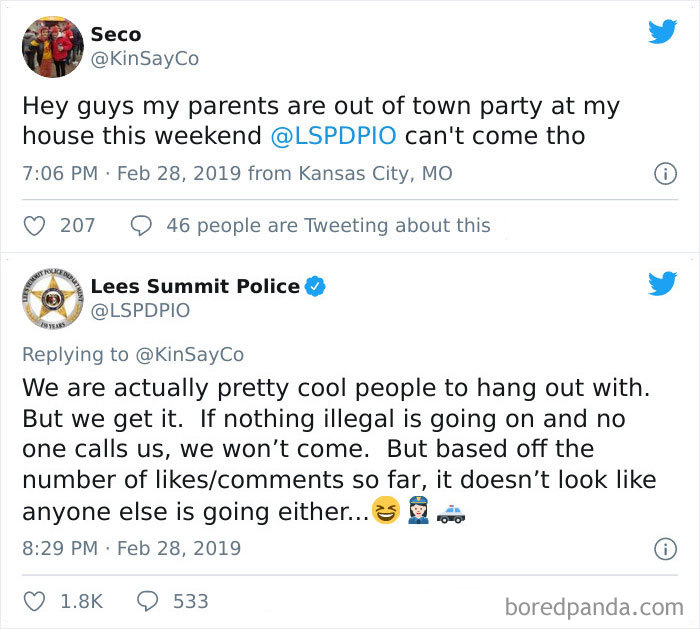
Task: Open the 7:06 PM Feb 28, 2019 timestamp
Action: (x=130, y=173)
